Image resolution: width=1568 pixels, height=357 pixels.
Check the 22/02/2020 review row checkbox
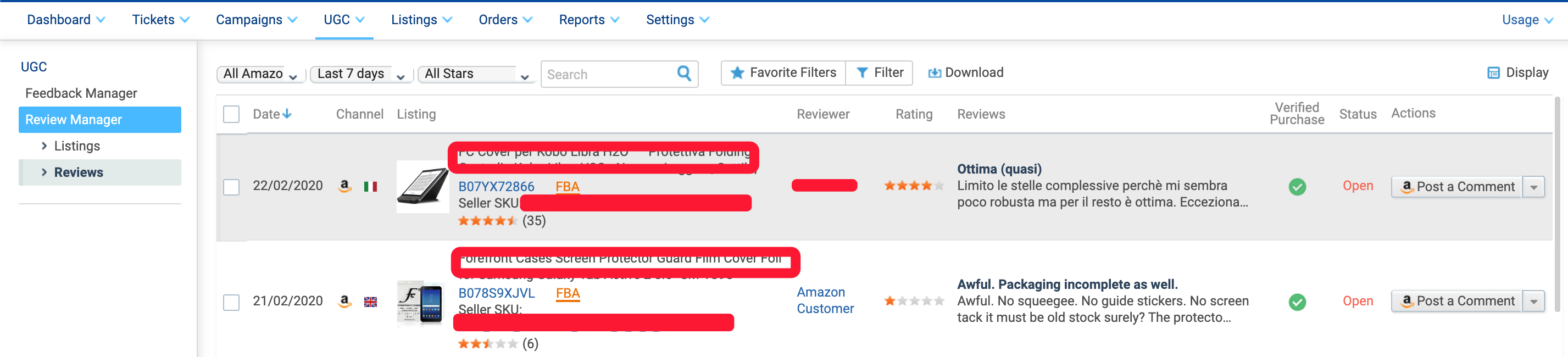pyautogui.click(x=231, y=187)
